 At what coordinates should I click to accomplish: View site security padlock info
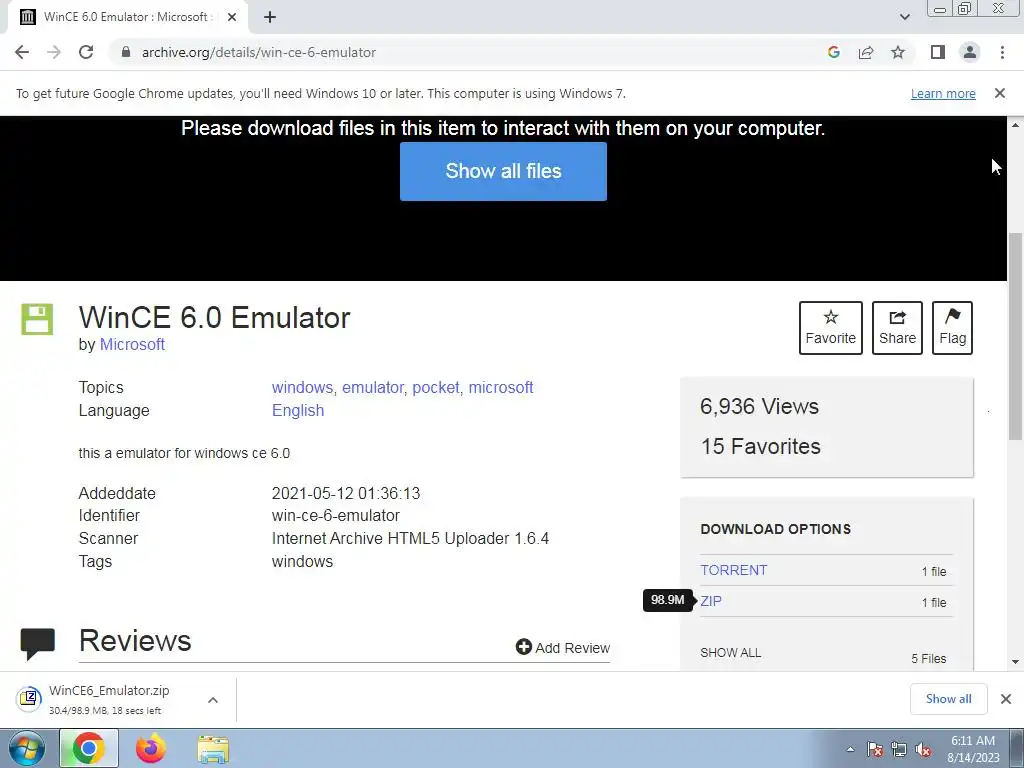126,52
